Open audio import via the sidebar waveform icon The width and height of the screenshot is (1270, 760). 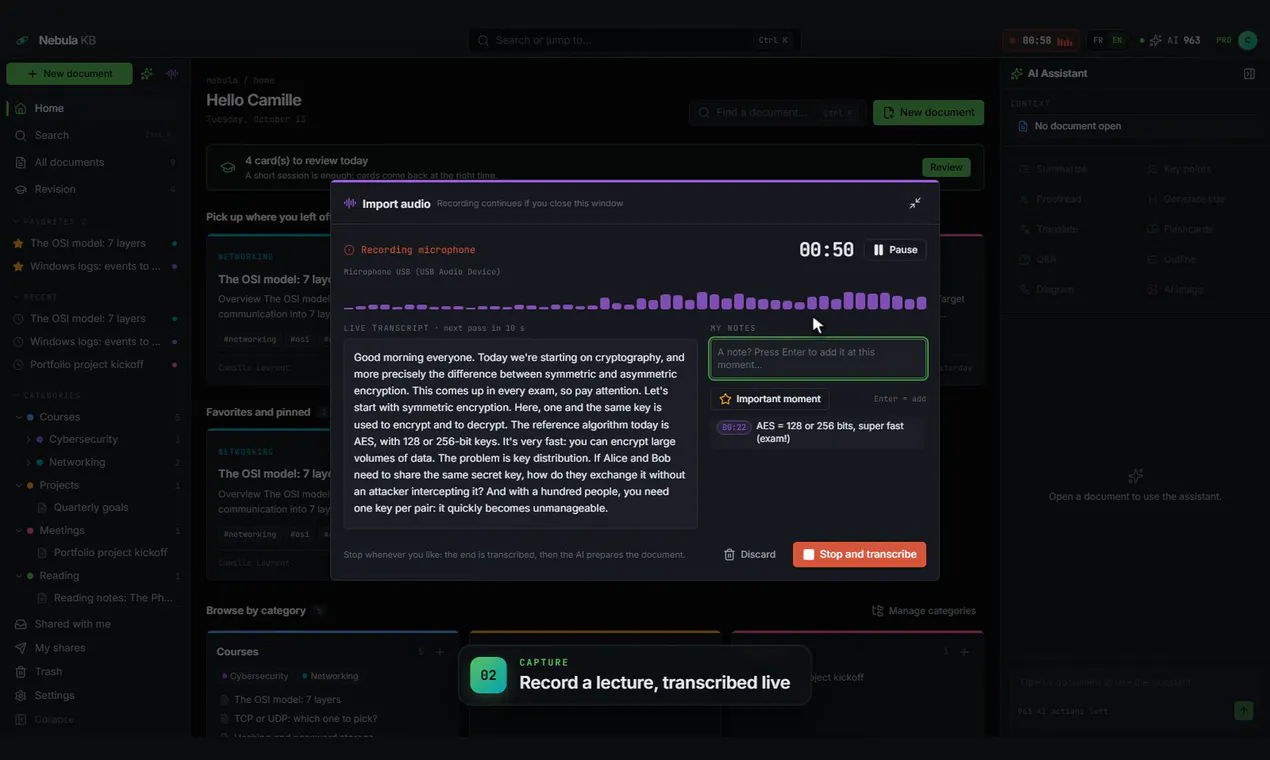coord(172,74)
